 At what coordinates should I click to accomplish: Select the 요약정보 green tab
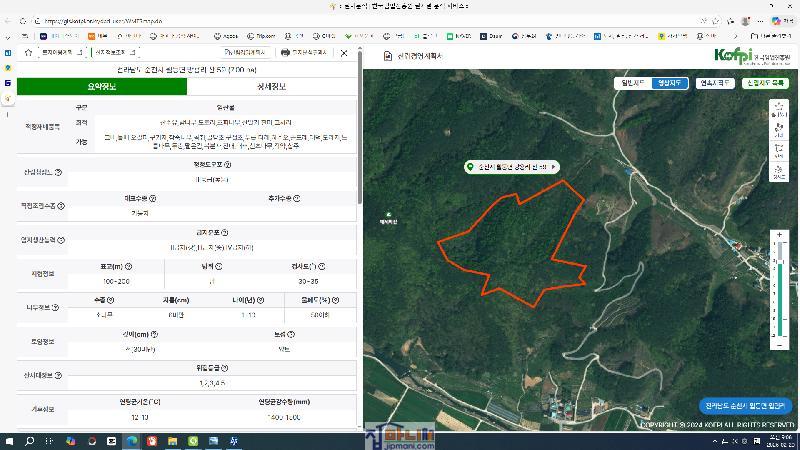pyautogui.click(x=102, y=87)
